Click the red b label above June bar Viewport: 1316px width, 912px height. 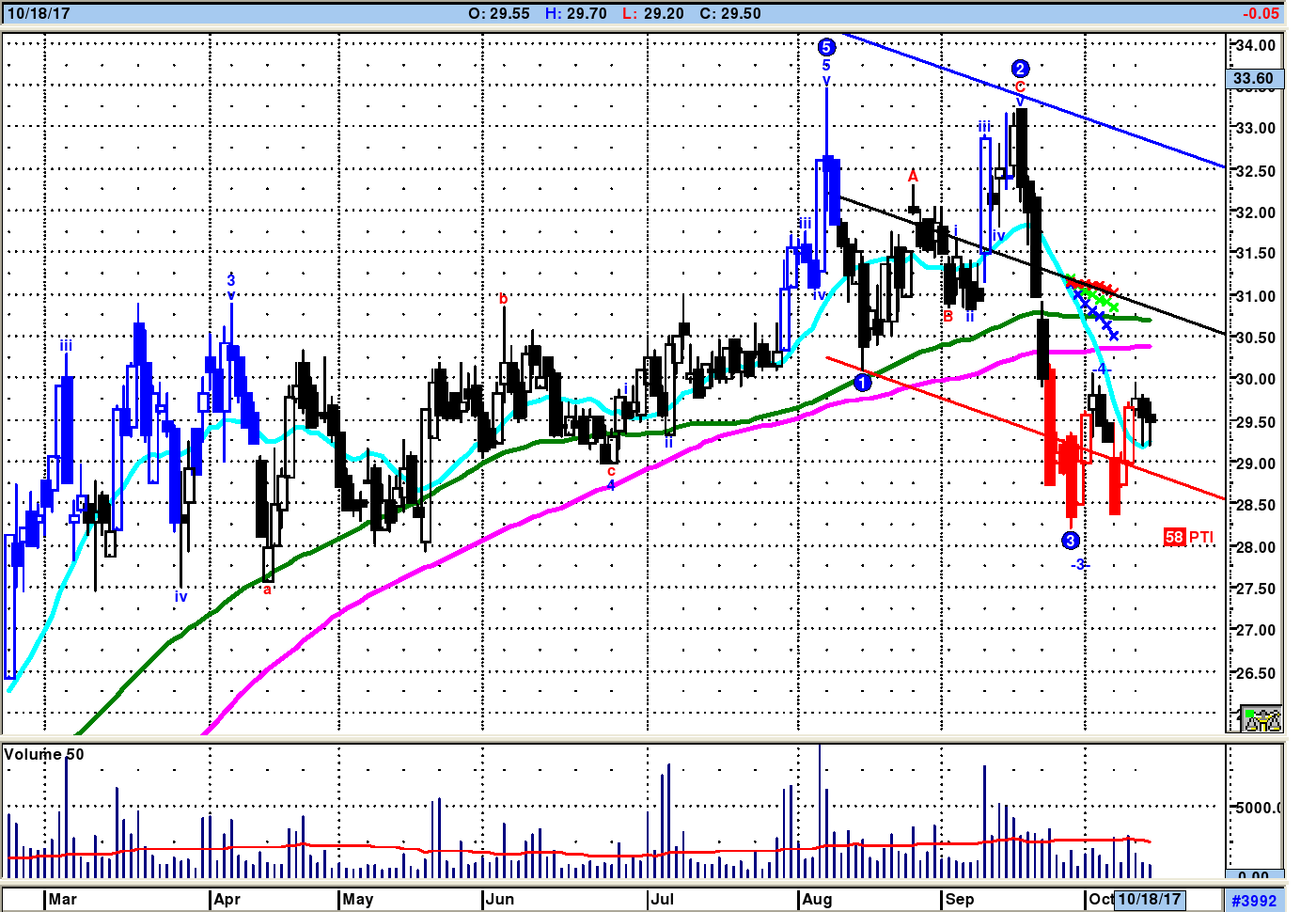click(x=503, y=299)
